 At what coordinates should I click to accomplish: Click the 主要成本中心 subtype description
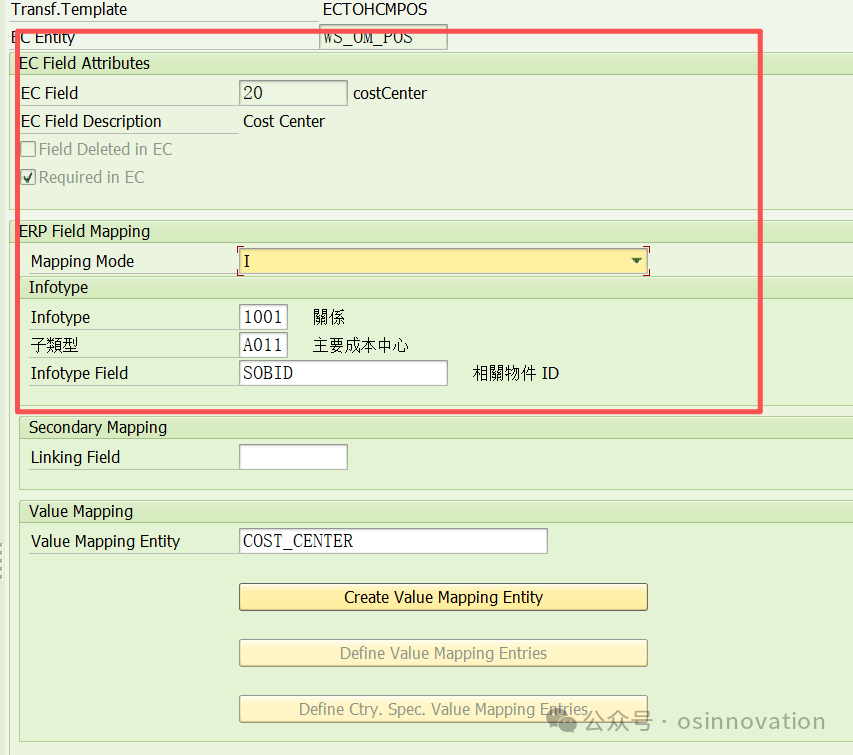click(x=361, y=345)
